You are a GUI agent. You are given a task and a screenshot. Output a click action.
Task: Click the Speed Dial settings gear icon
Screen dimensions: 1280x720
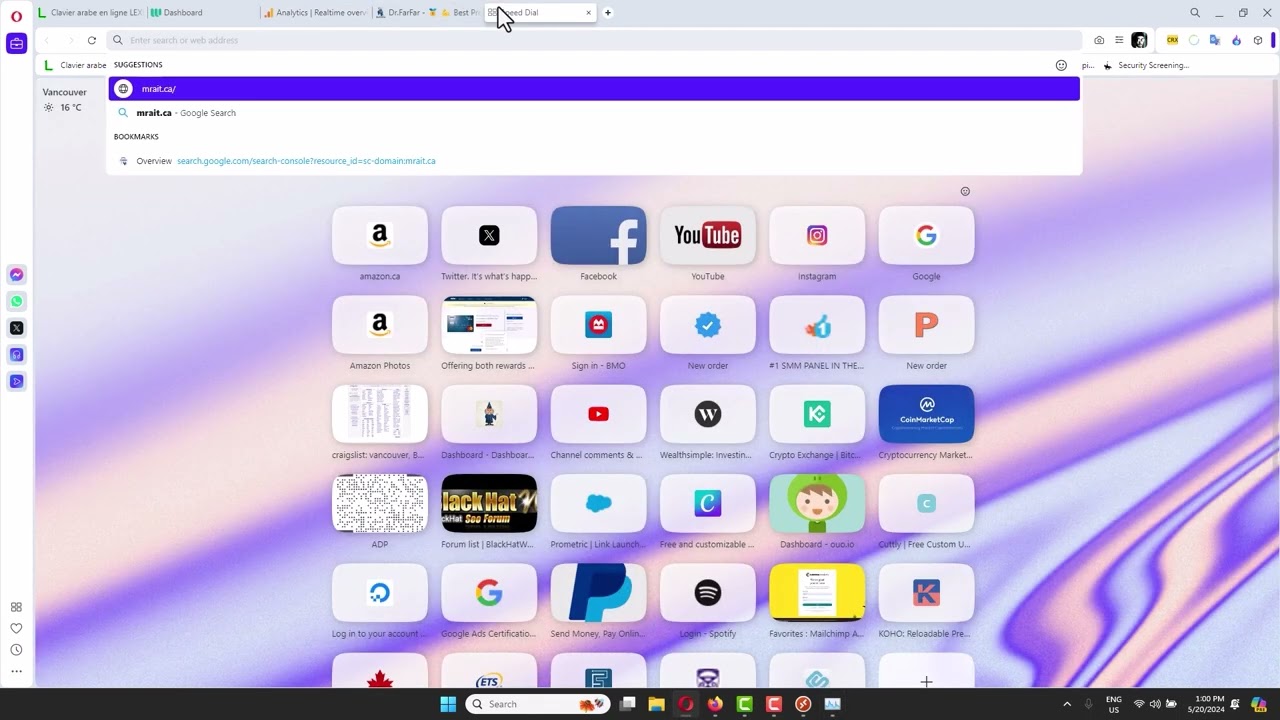coord(965,191)
